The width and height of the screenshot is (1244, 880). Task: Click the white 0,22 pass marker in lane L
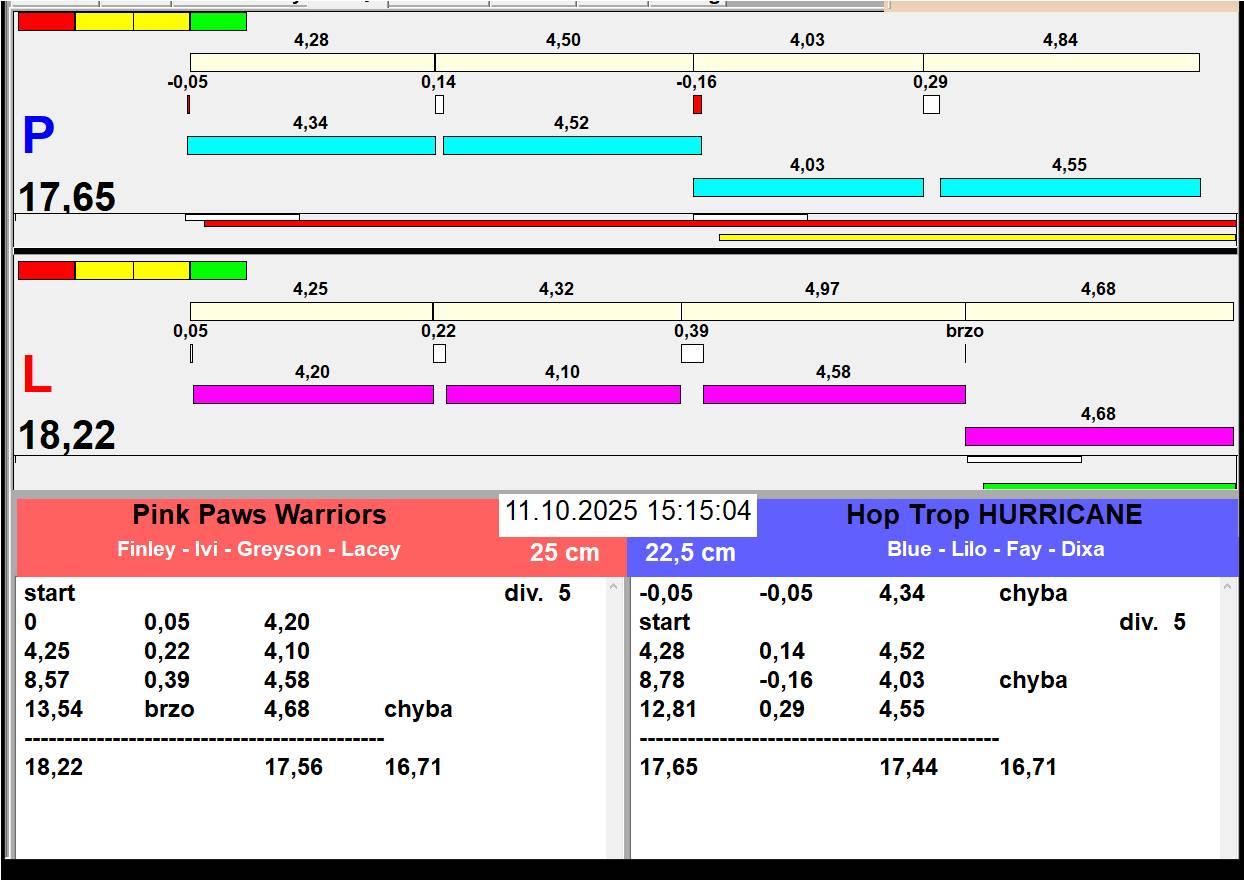439,353
